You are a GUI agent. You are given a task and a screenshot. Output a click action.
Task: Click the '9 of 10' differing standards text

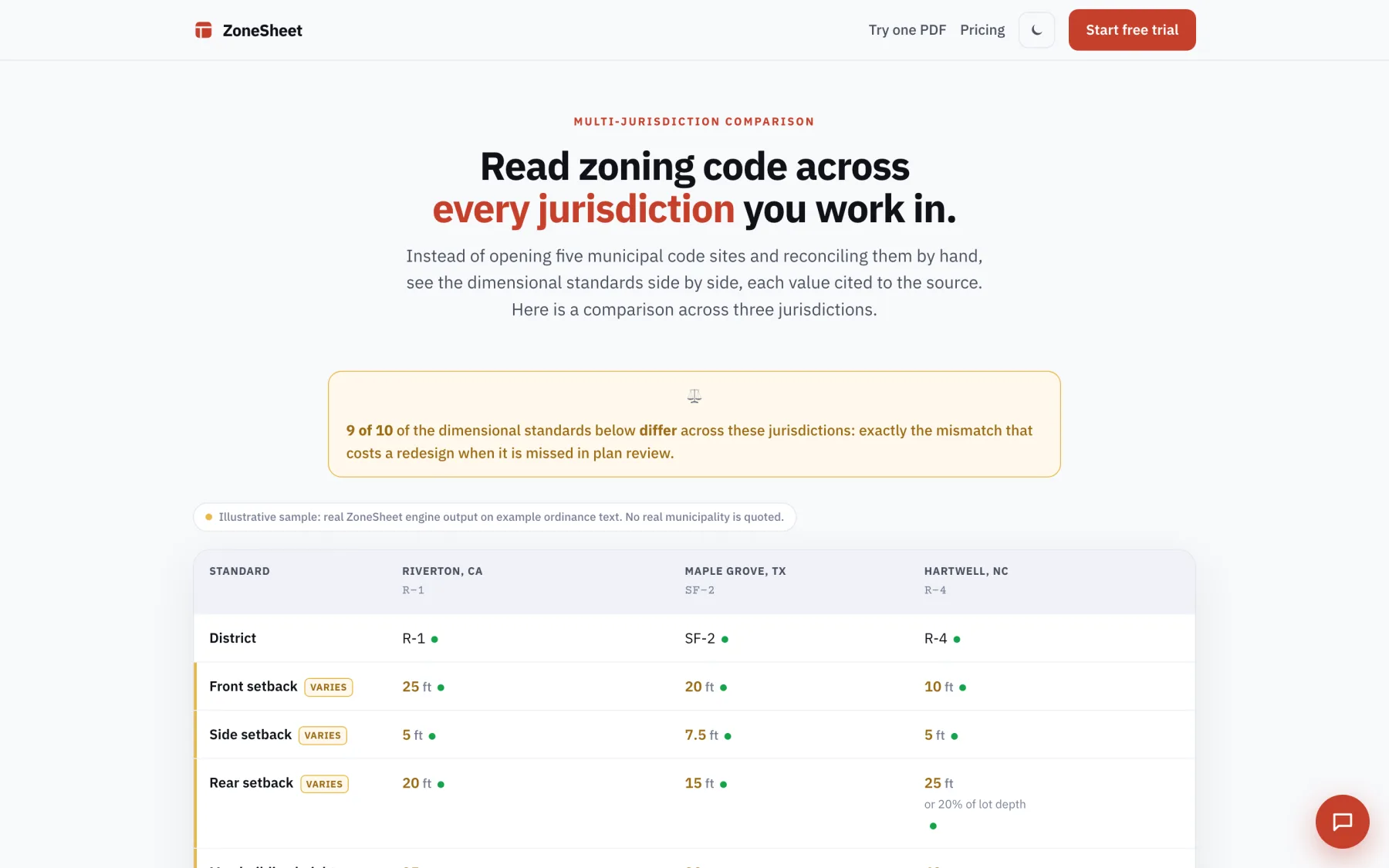369,431
